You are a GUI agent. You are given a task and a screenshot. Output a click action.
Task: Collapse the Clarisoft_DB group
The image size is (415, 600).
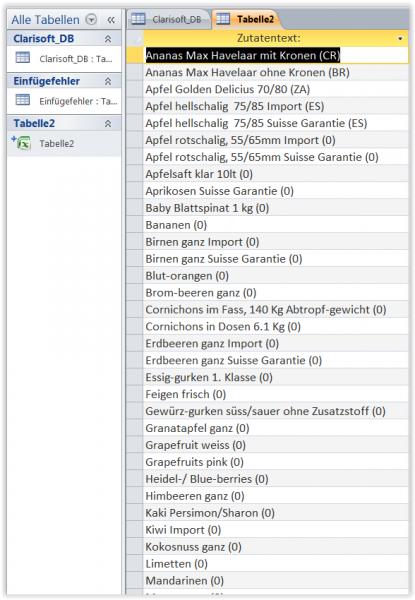[108, 39]
